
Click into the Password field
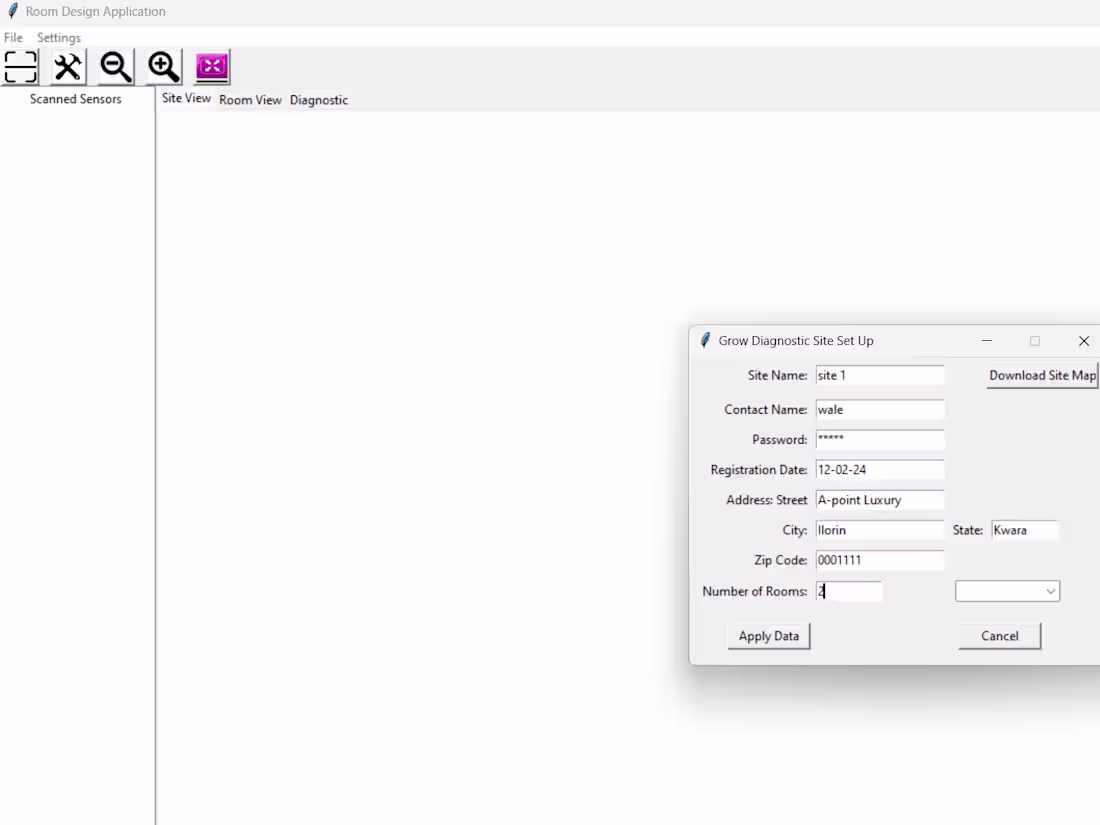(880, 440)
